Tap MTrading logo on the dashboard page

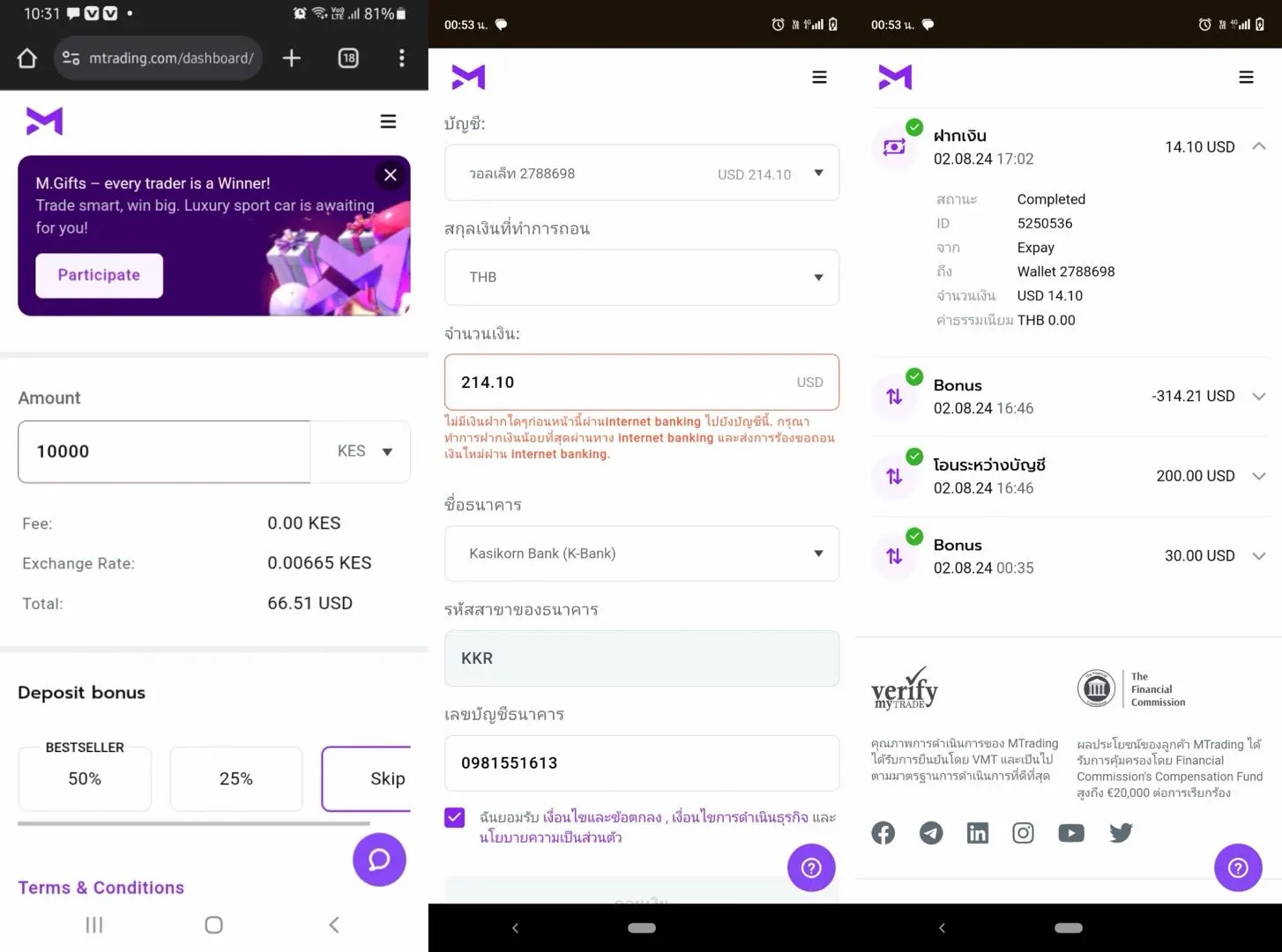point(44,121)
